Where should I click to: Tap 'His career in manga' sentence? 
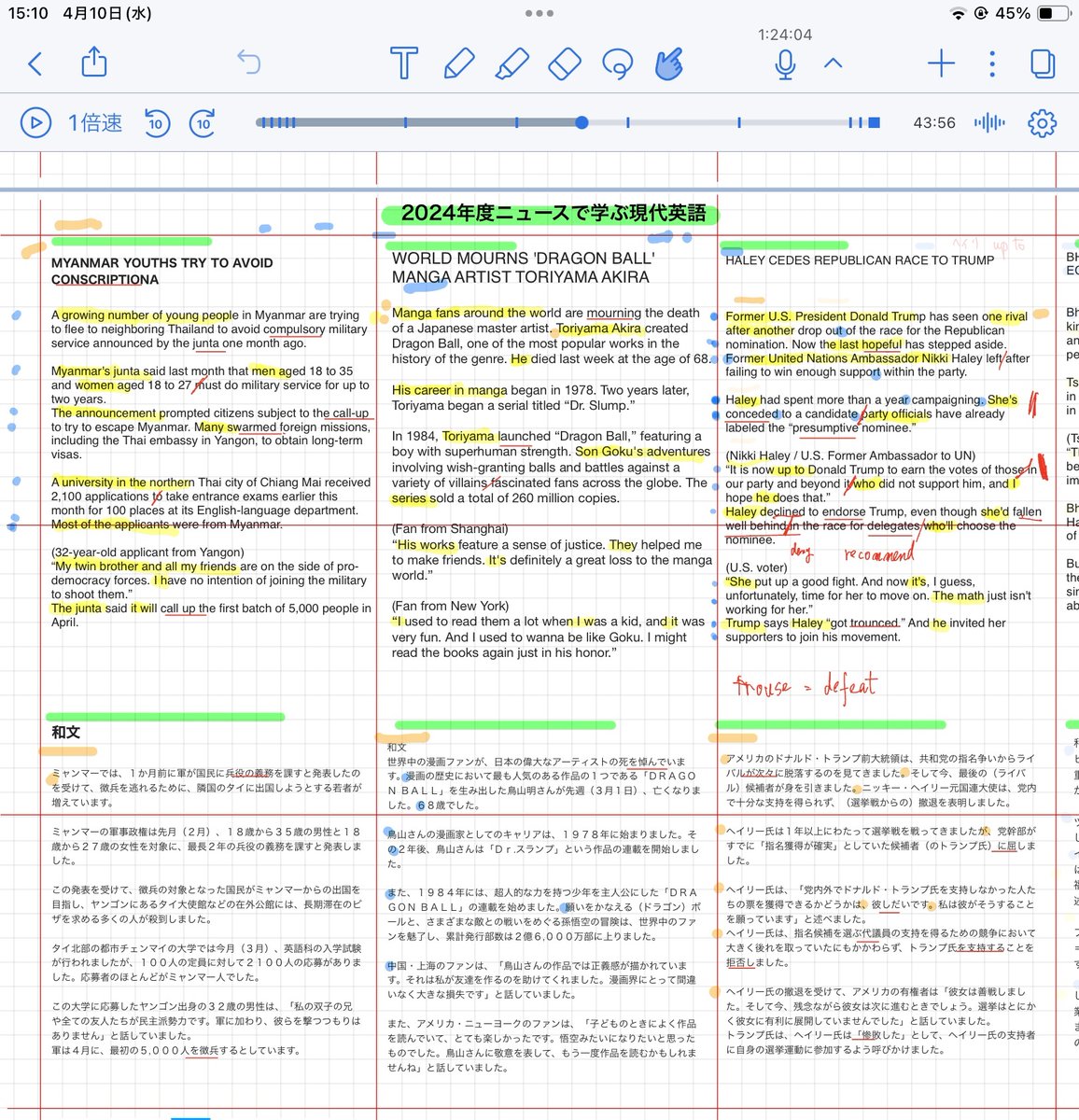(x=450, y=390)
